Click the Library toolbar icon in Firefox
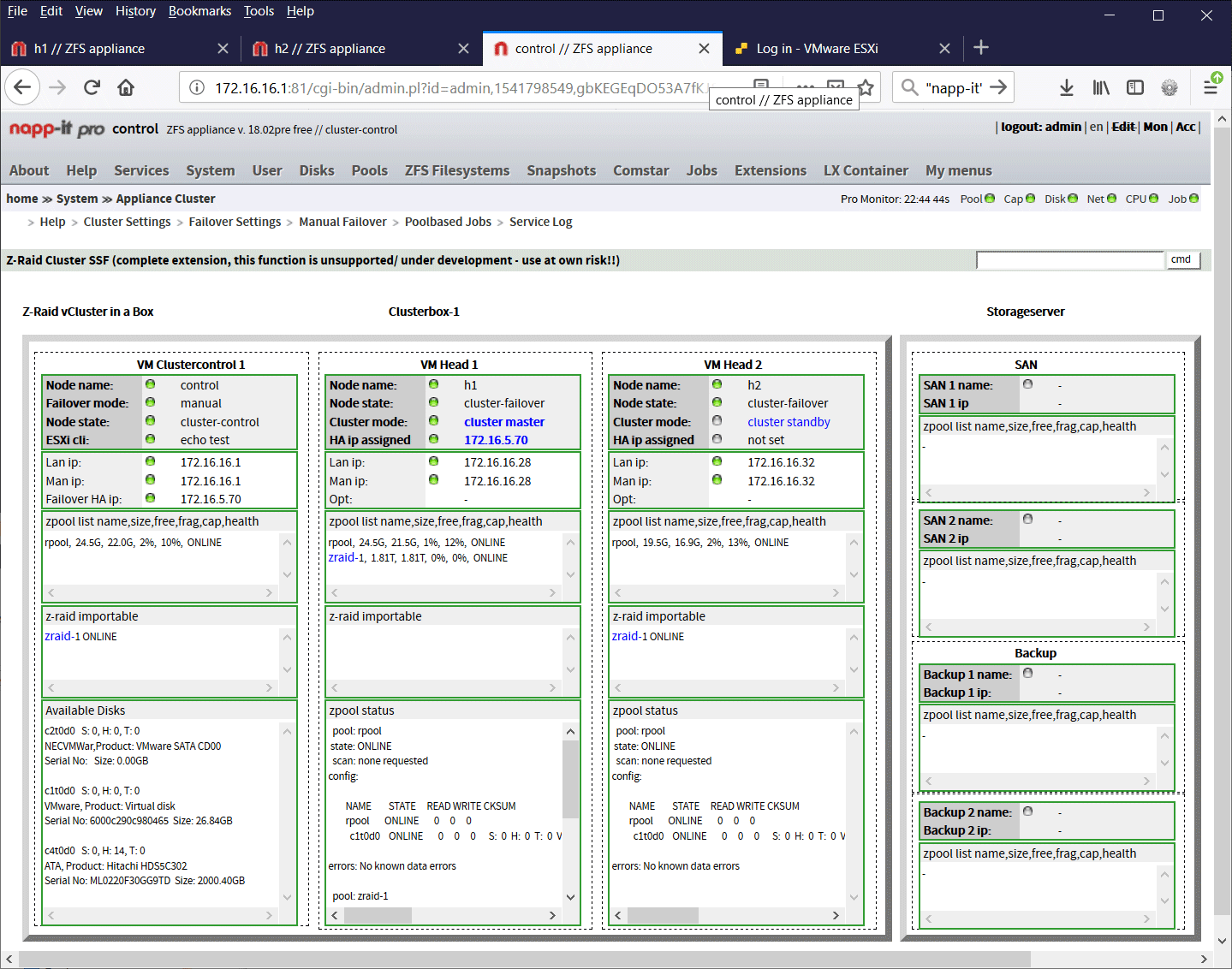 [1101, 86]
